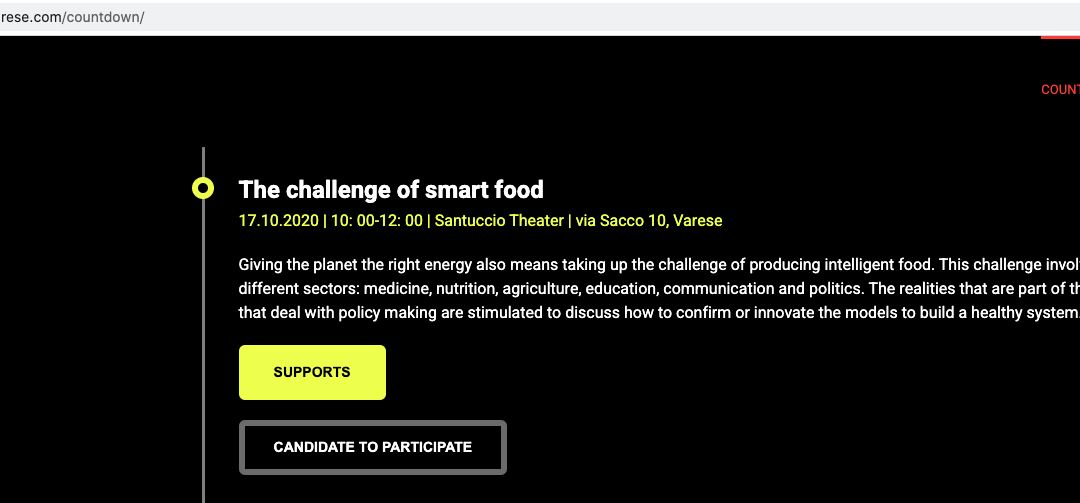Open the red COUNT navigation item
Image resolution: width=1080 pixels, height=503 pixels.
[1060, 90]
